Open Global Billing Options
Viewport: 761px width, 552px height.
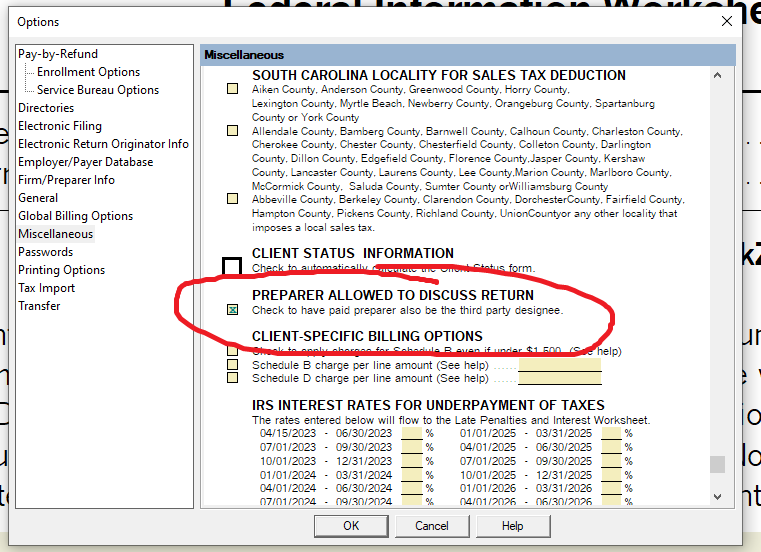click(x=75, y=216)
